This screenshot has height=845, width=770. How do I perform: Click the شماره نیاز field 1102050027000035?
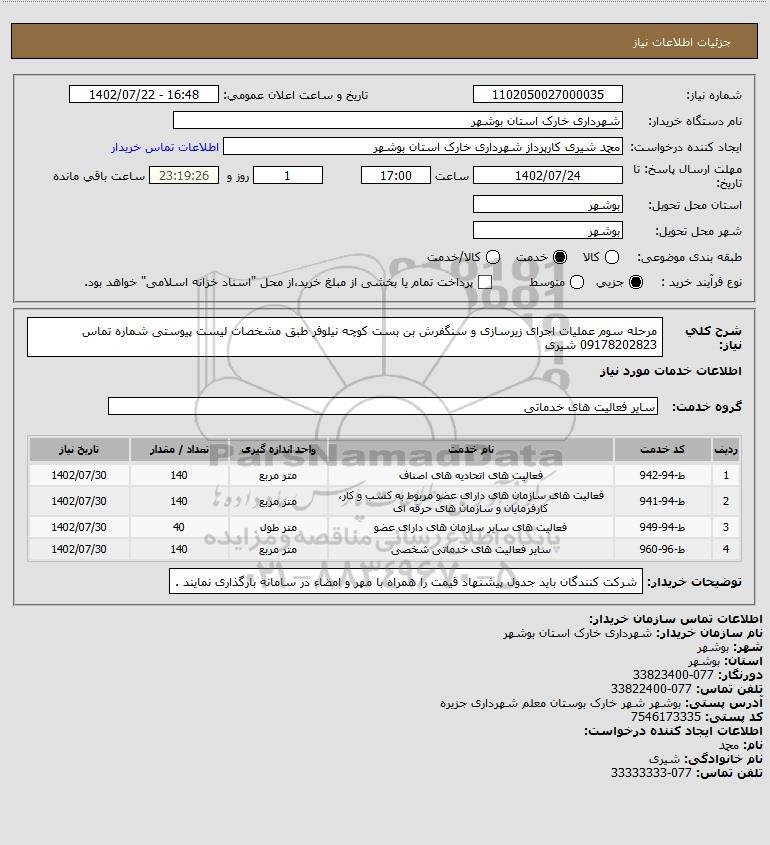pos(547,94)
